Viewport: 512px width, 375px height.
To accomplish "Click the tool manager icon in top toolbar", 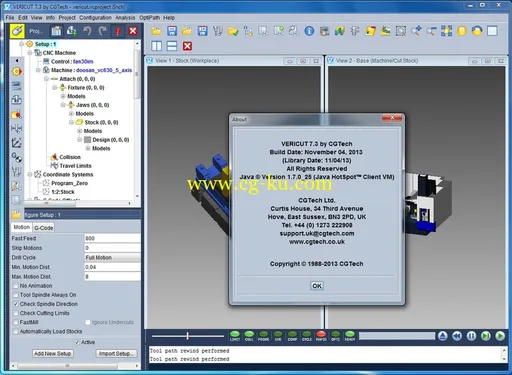I will 218,31.
